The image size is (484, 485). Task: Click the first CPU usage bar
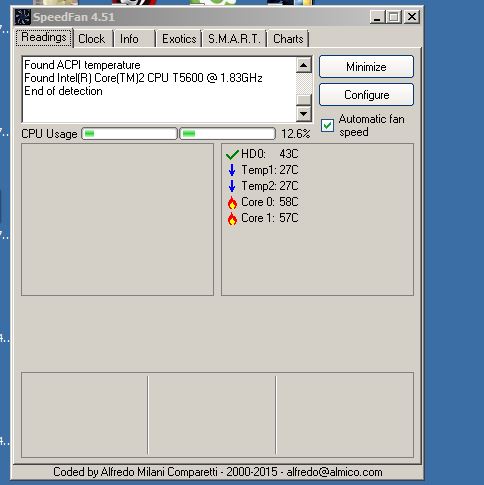(129, 134)
